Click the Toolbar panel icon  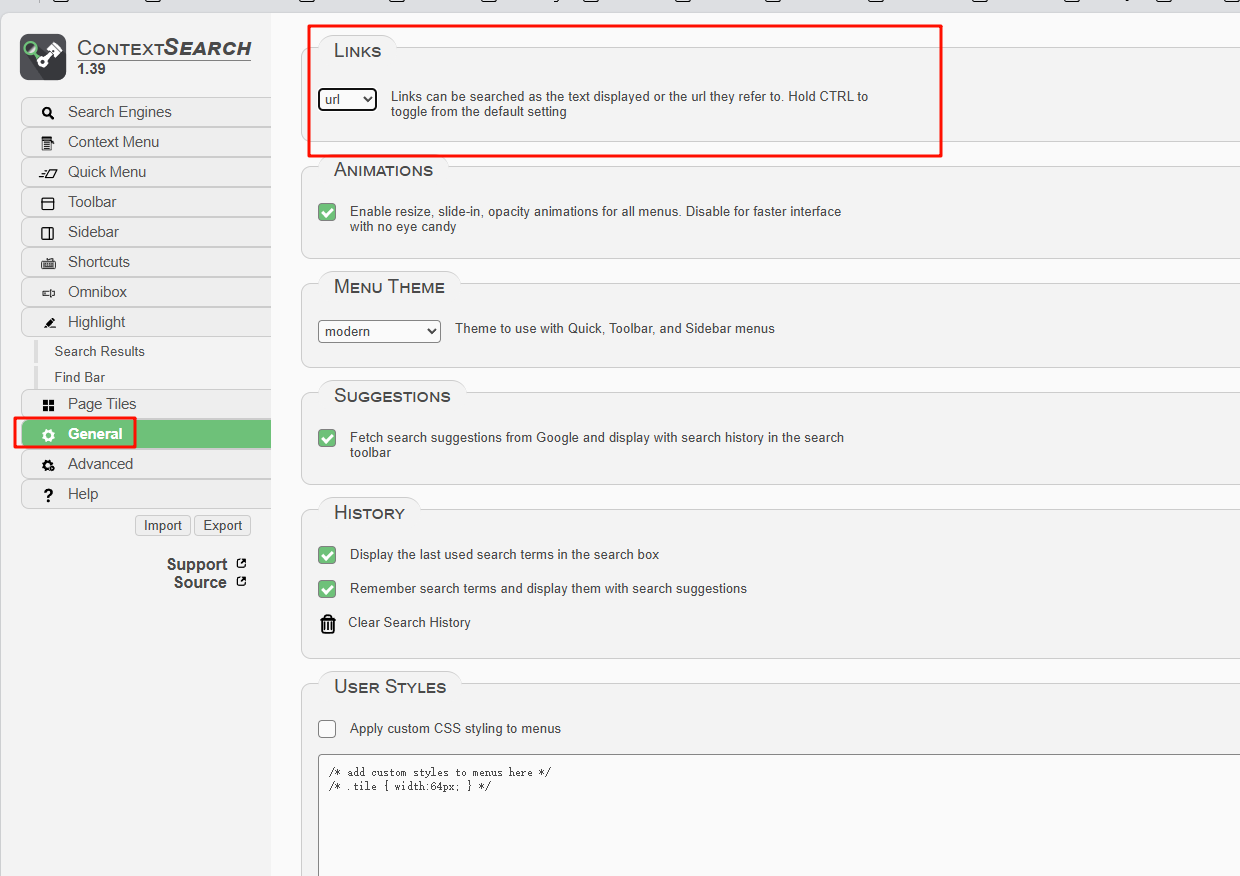[48, 203]
